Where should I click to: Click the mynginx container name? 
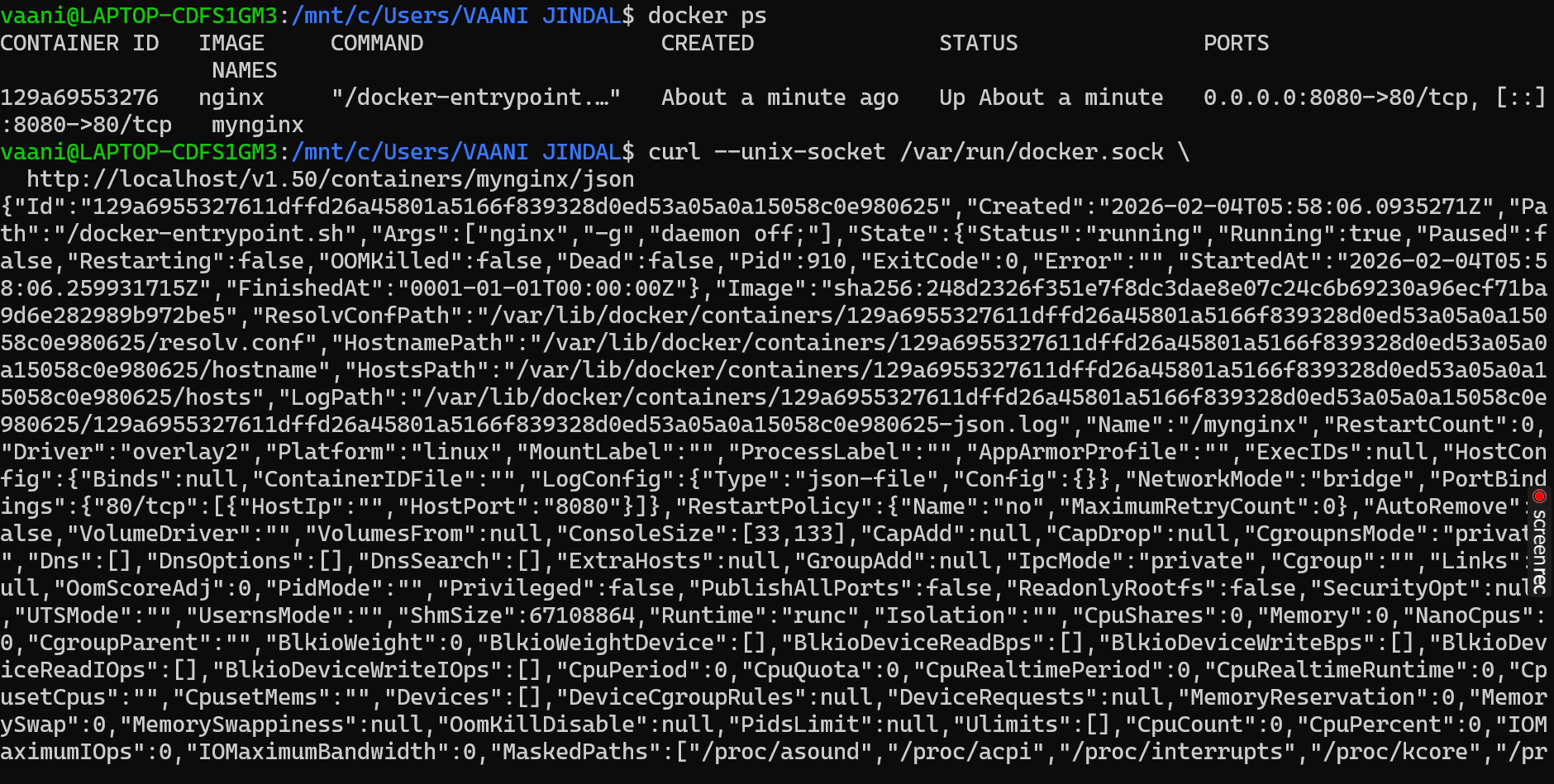coord(256,124)
